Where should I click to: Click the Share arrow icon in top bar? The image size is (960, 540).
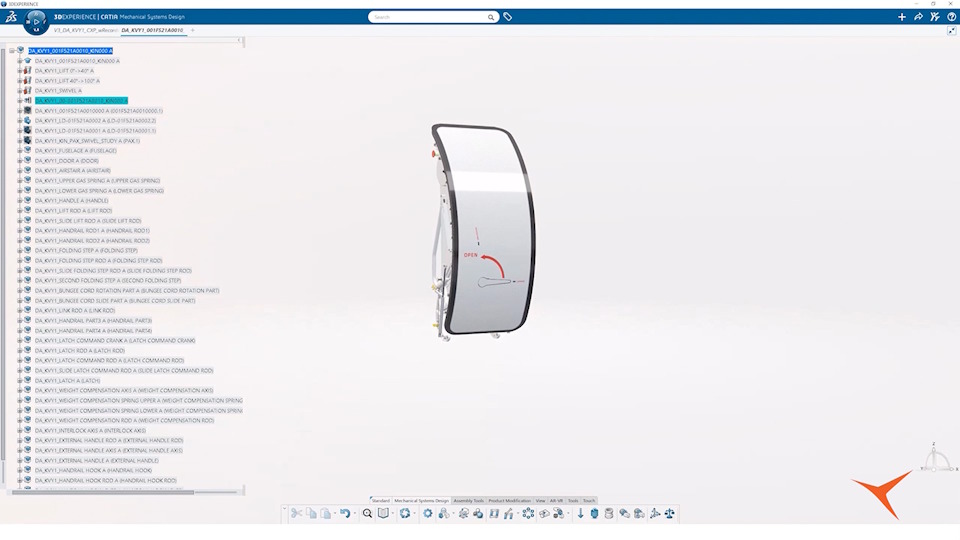click(918, 17)
